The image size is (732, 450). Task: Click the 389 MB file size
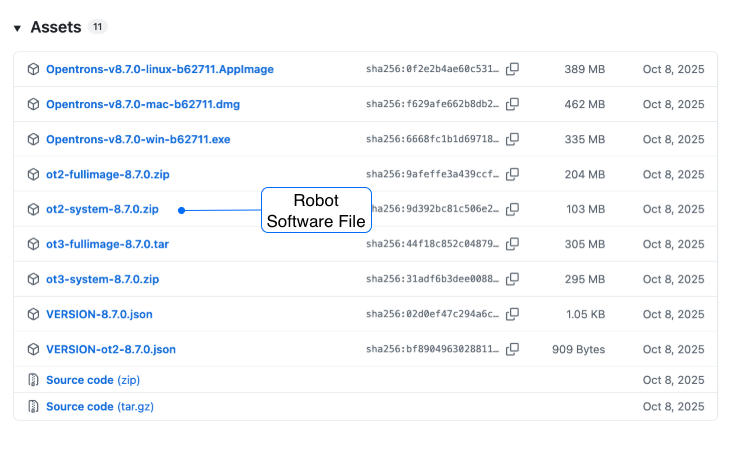(x=584, y=69)
